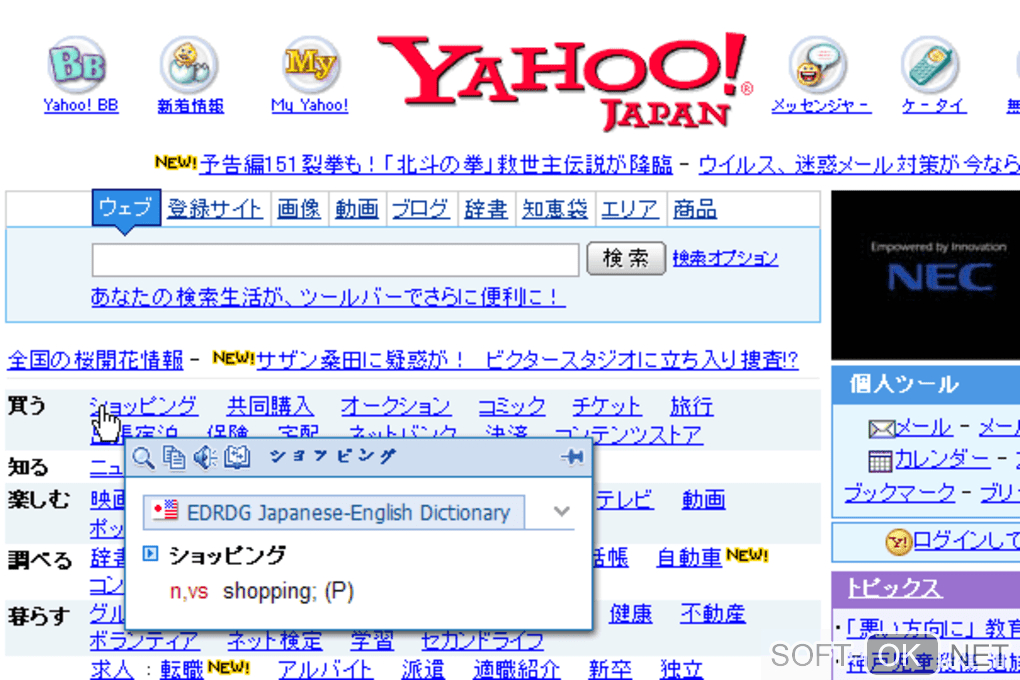Open the 健康 link
Image resolution: width=1020 pixels, height=680 pixels.
(x=630, y=614)
